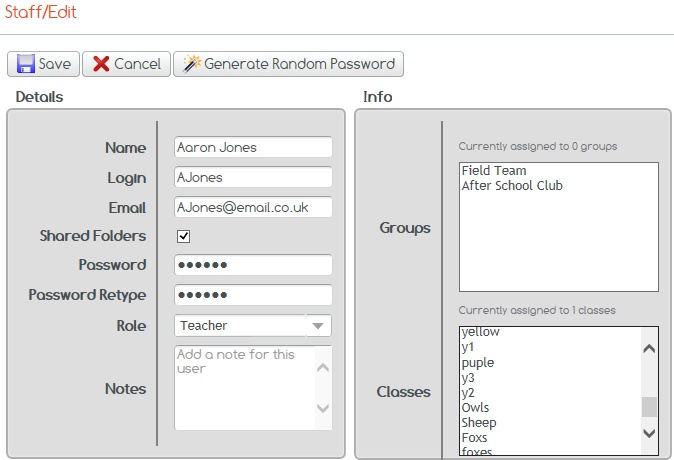The image size is (674, 460).
Task: Select the Password Retype field
Action: [252, 296]
